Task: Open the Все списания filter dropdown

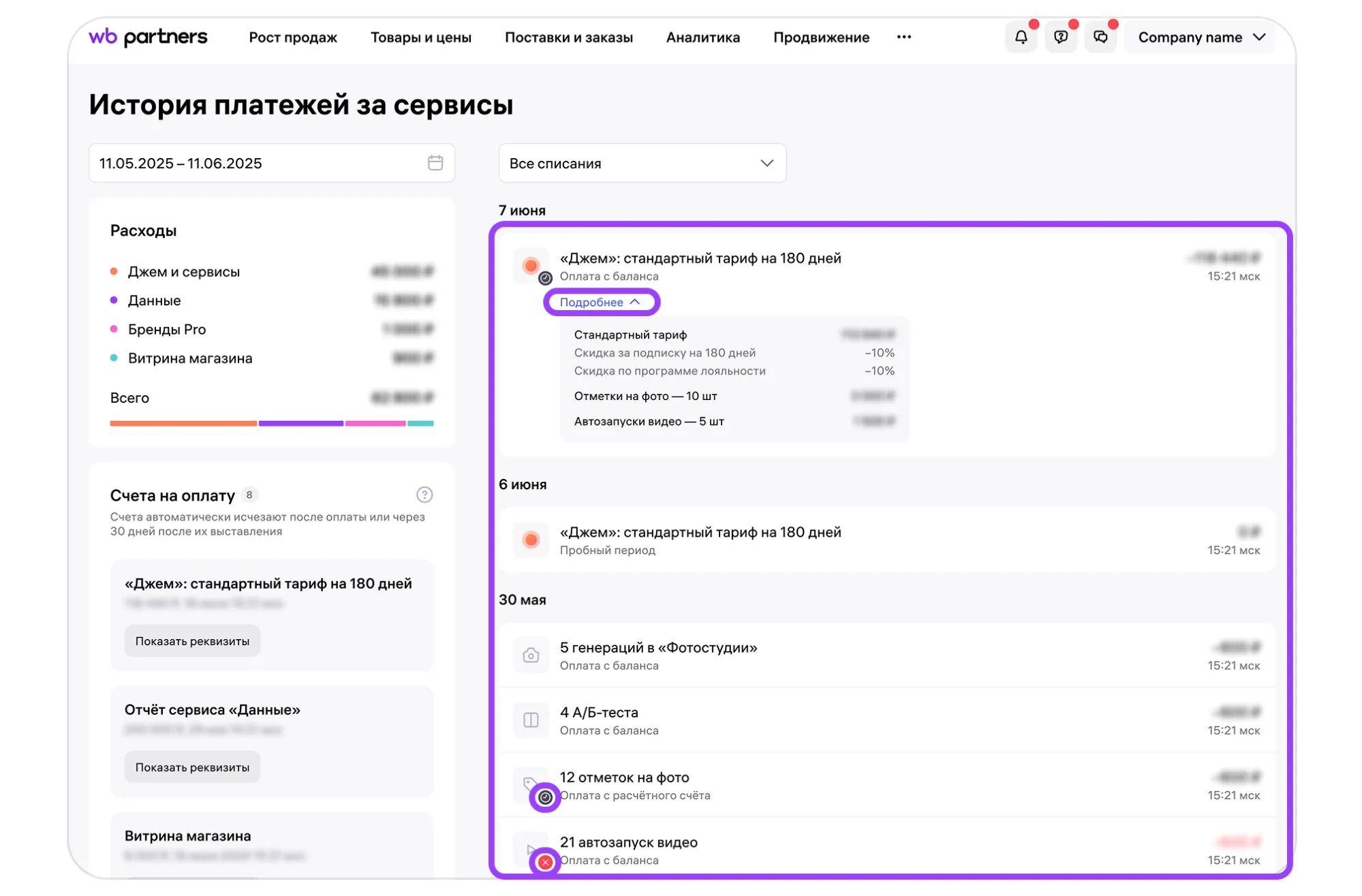Action: pyautogui.click(x=642, y=164)
